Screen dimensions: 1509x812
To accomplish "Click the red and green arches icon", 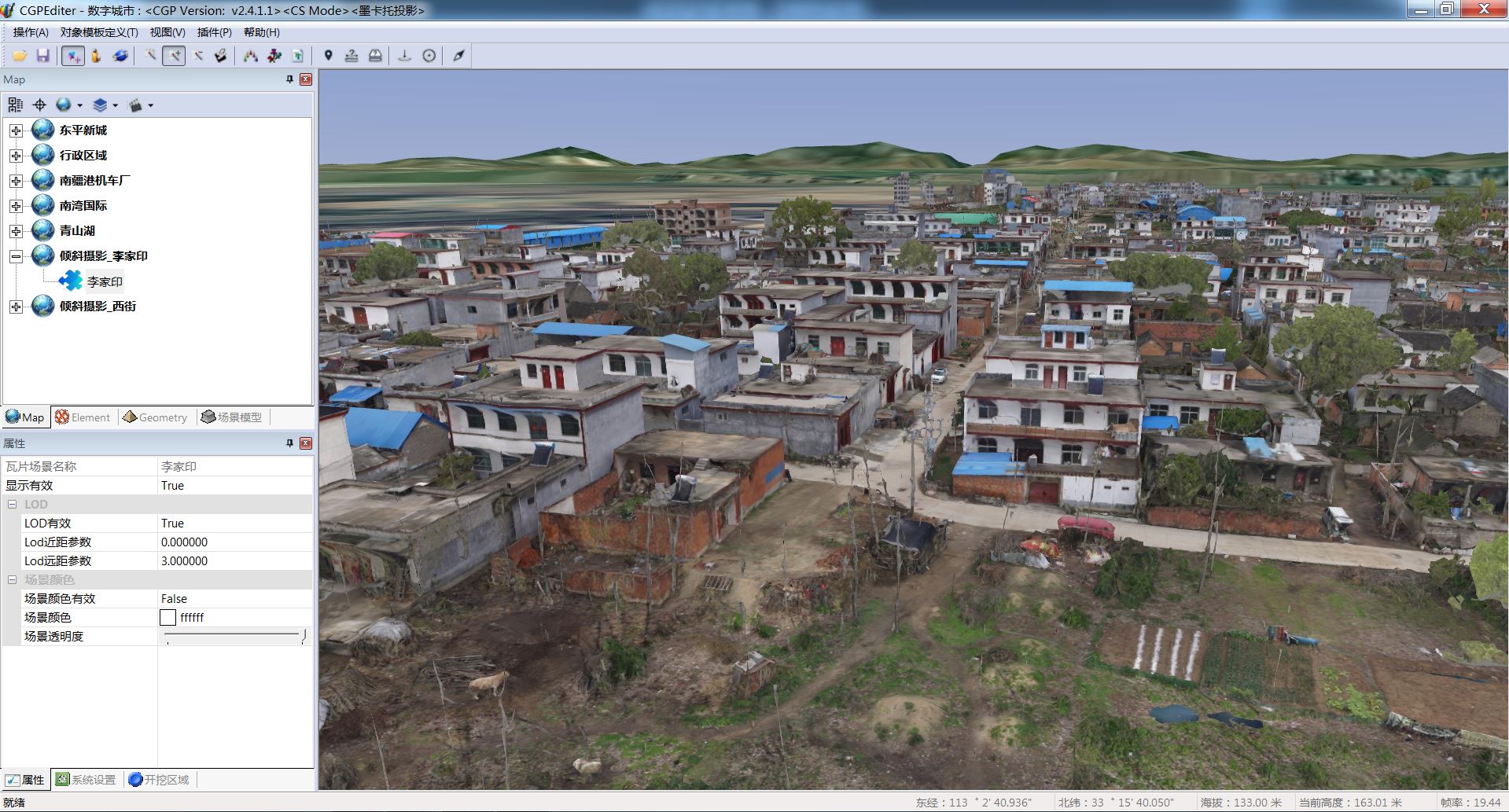I will [x=250, y=56].
